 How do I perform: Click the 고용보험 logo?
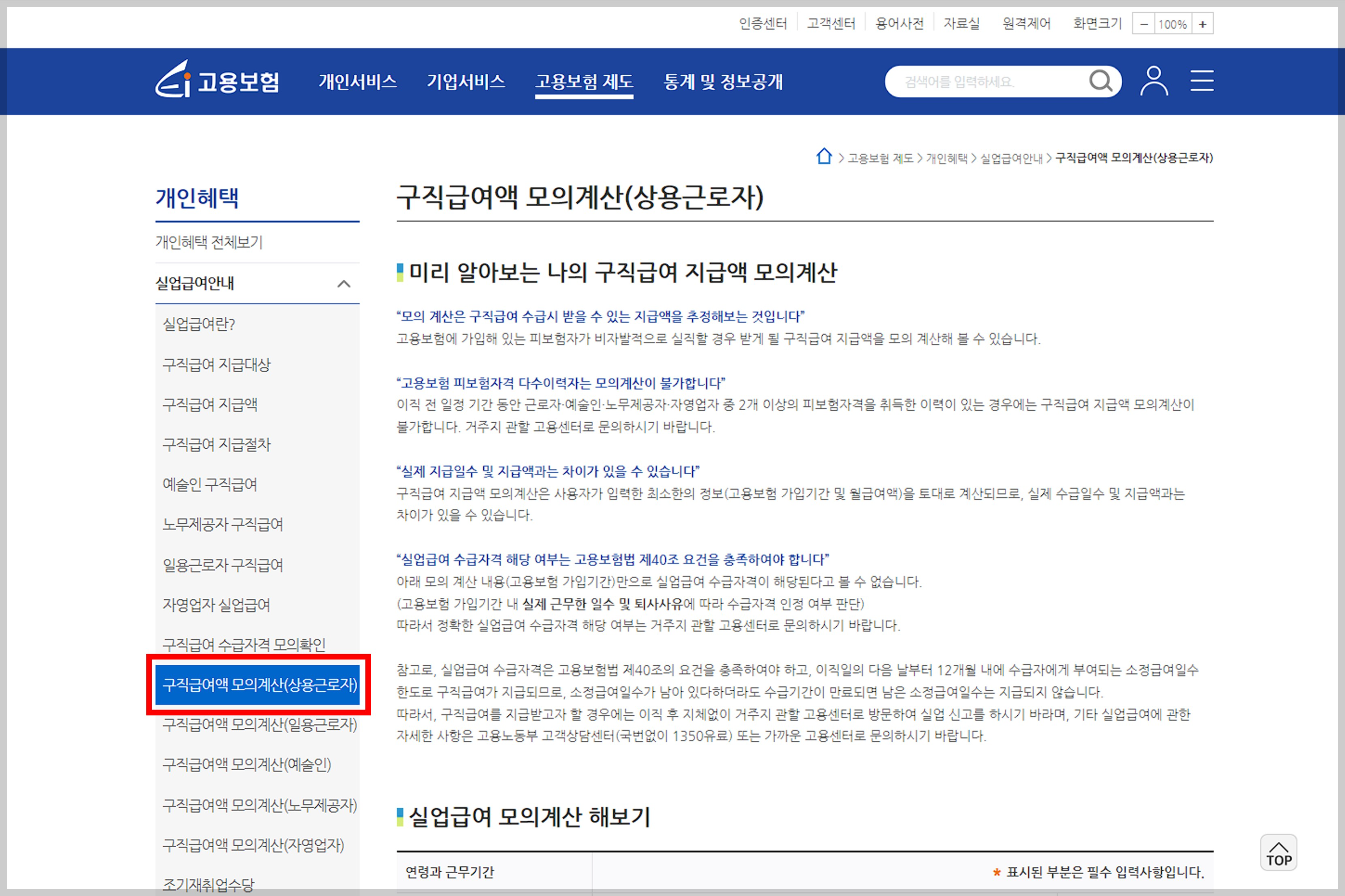tap(217, 80)
